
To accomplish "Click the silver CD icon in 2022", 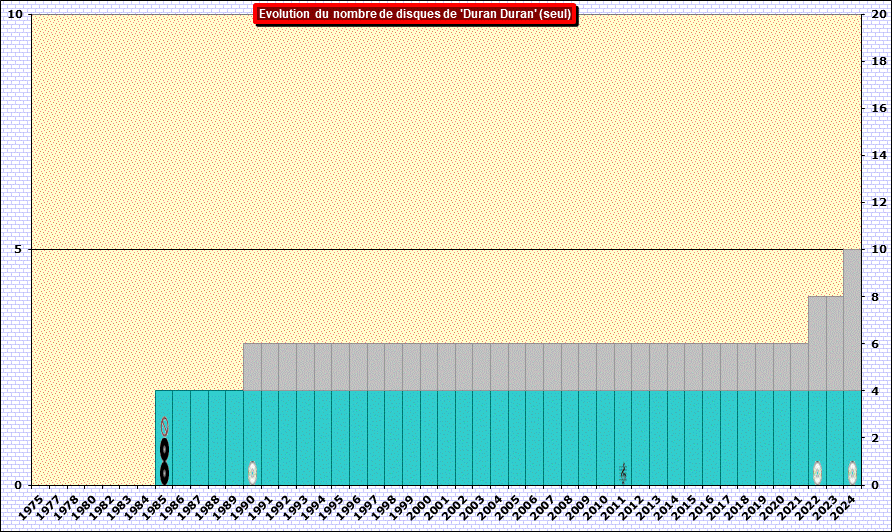I will 817,473.
